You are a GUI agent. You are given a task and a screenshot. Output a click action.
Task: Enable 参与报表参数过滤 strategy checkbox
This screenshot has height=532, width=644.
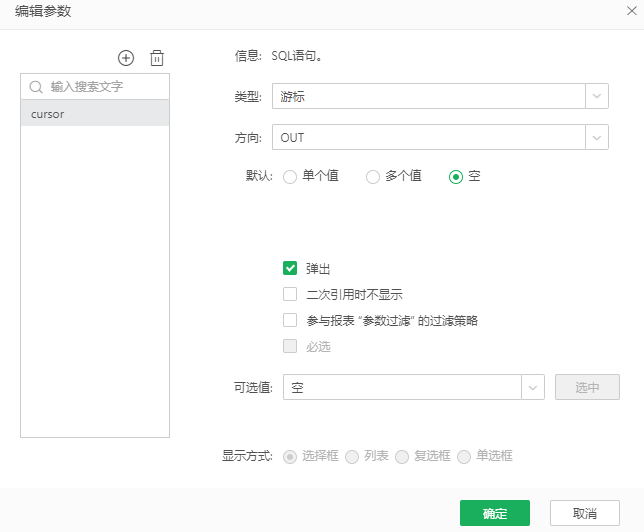pyautogui.click(x=290, y=320)
